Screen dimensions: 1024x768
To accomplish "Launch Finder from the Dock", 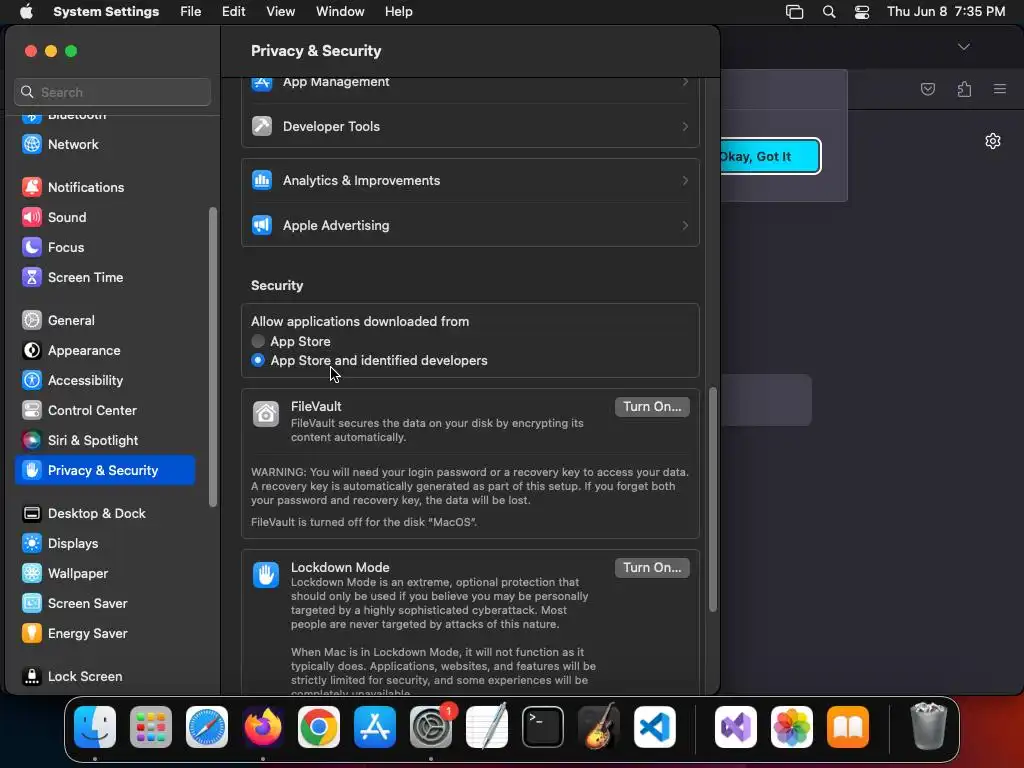I will click(x=95, y=728).
